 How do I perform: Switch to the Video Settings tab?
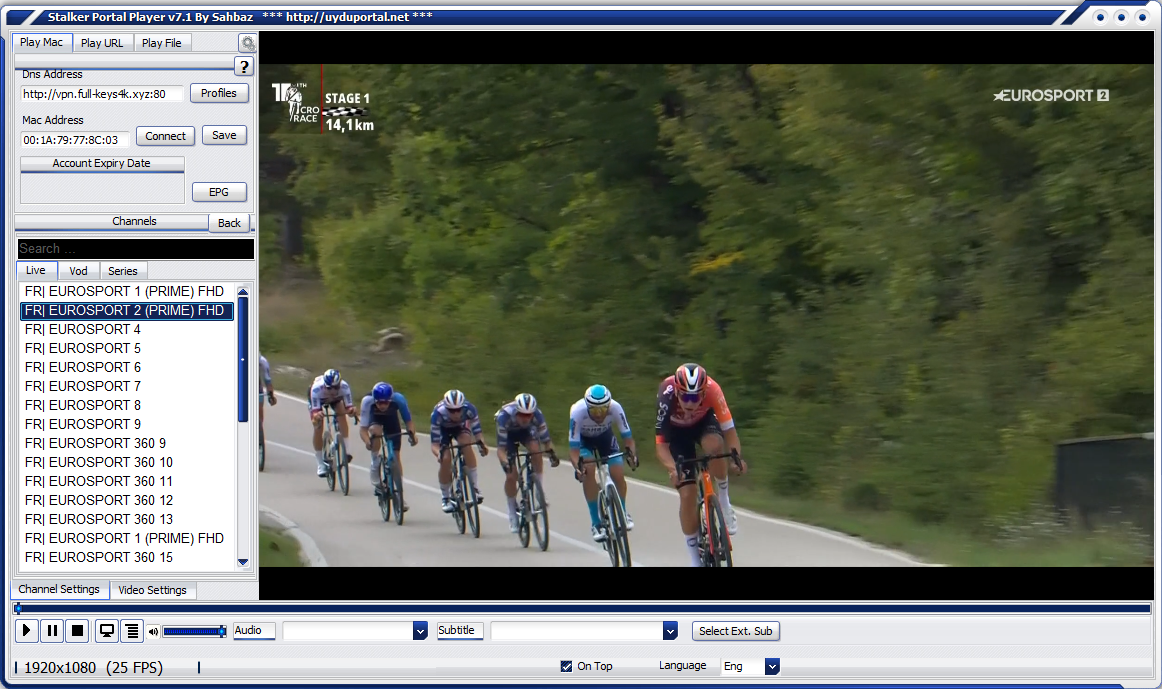coord(152,590)
